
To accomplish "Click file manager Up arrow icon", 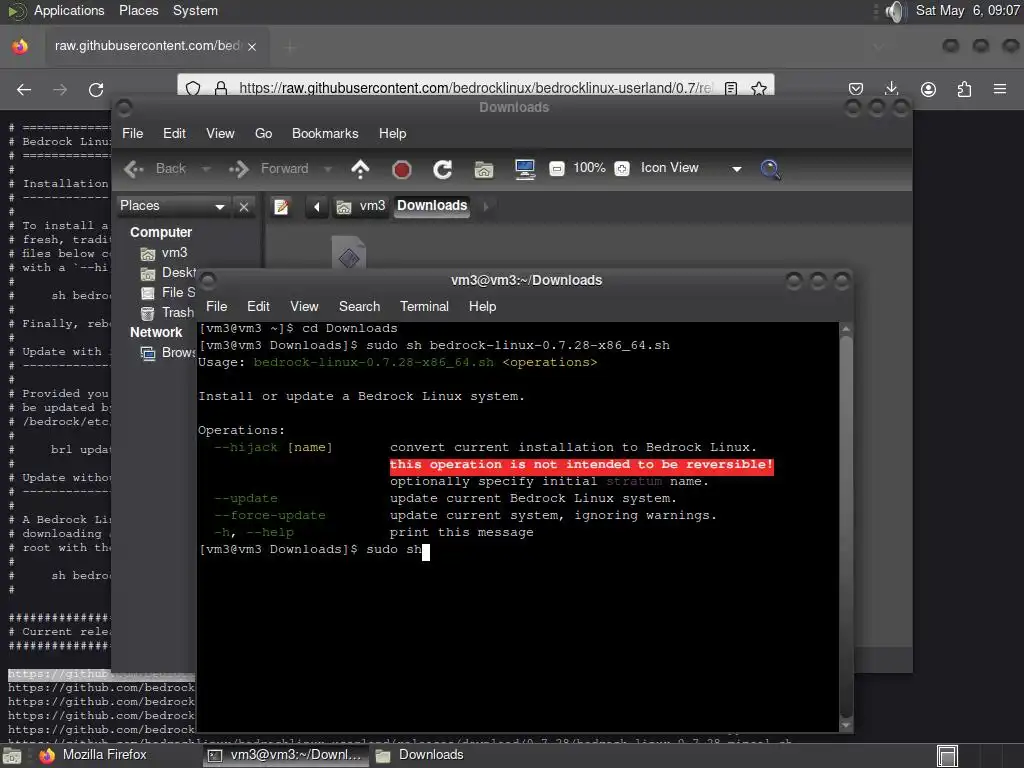I will (x=360, y=169).
